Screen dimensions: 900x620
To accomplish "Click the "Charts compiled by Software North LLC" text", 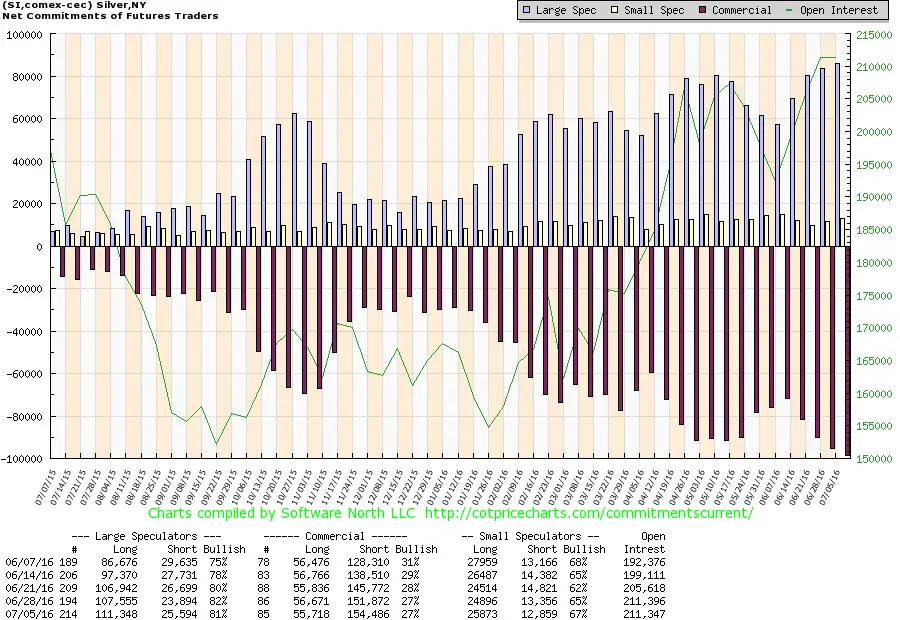I will point(281,513).
